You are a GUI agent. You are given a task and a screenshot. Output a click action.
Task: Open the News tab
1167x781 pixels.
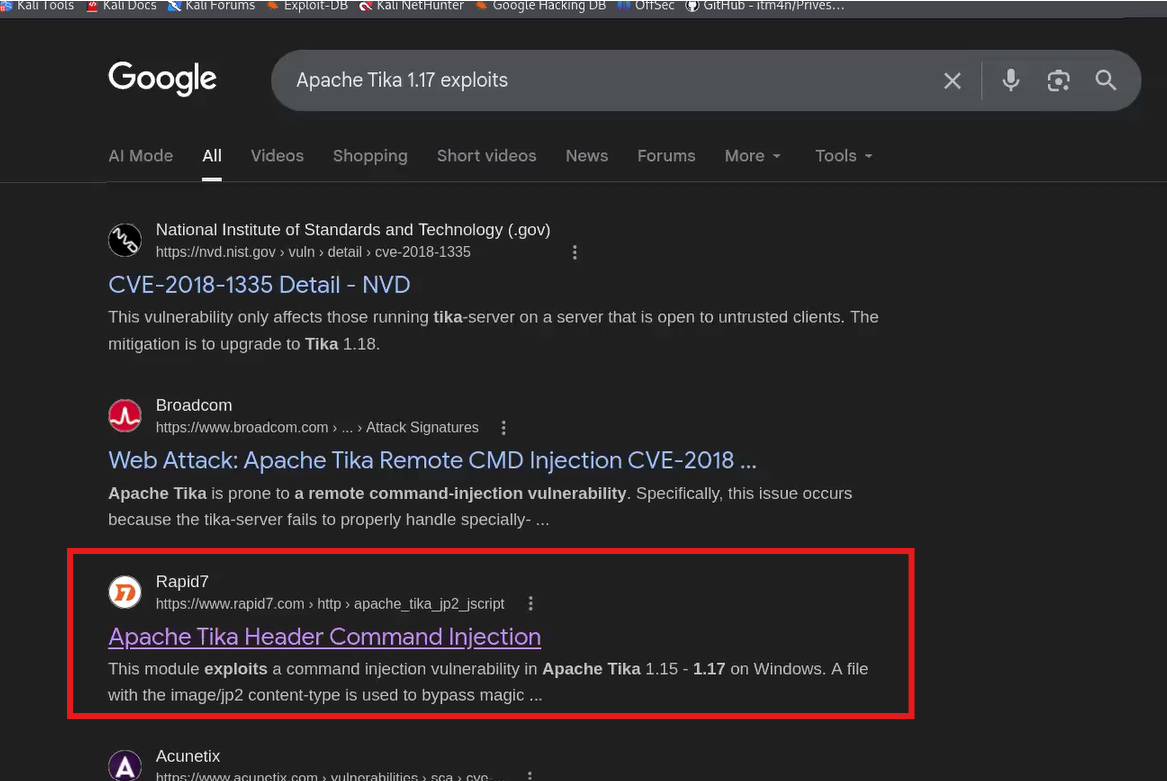pos(586,156)
